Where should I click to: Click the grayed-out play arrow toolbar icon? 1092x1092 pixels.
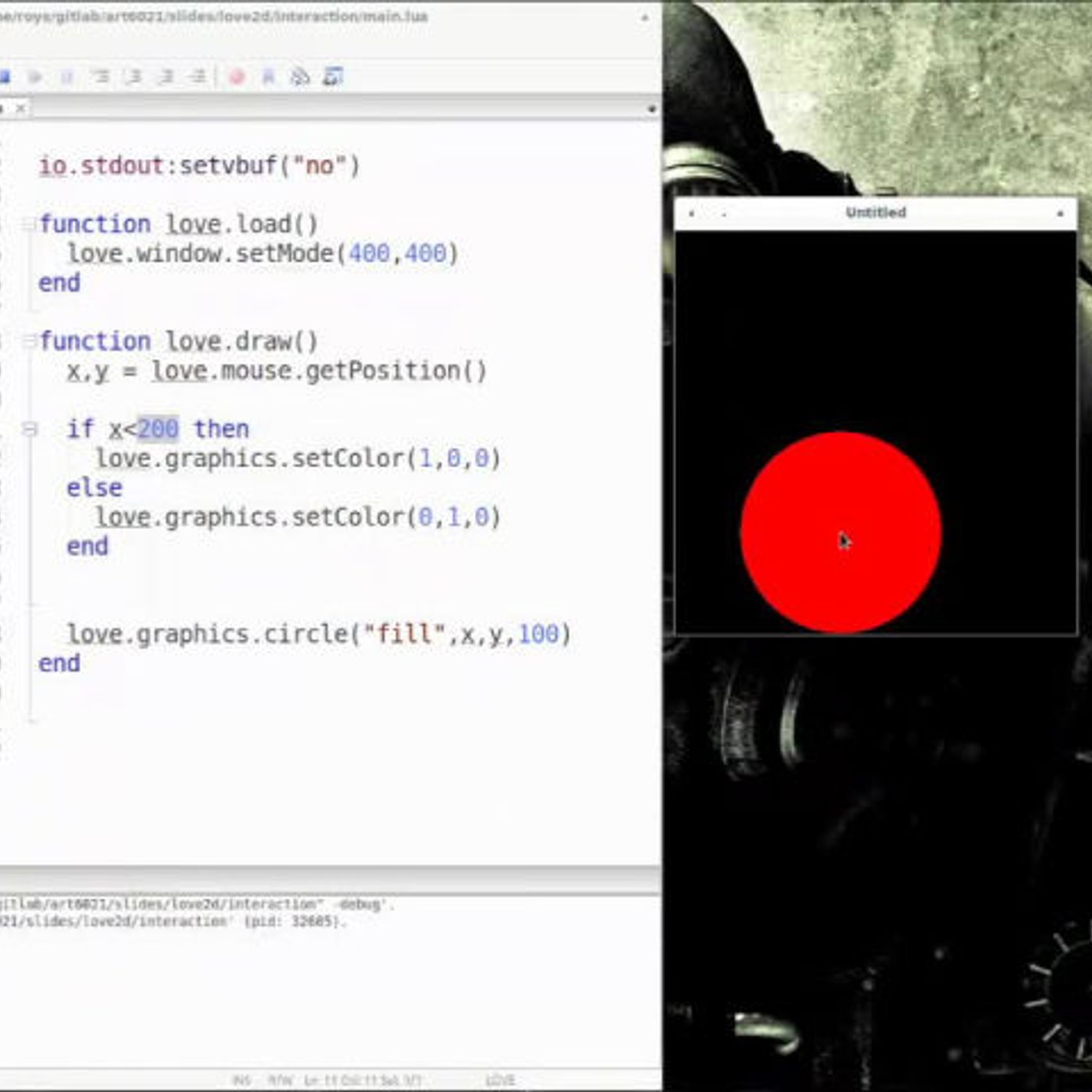35,76
